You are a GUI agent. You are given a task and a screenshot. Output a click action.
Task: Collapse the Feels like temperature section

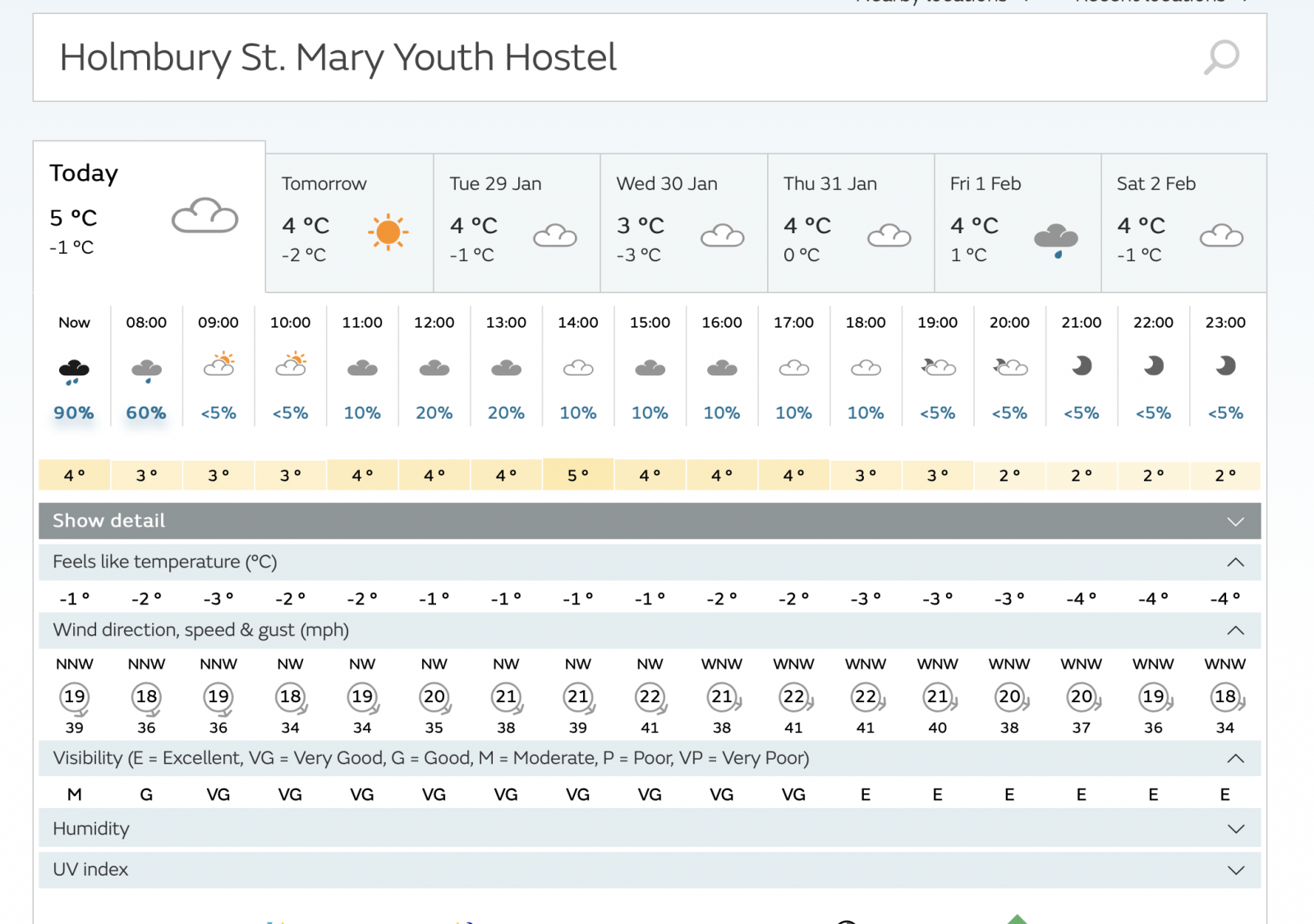[x=650, y=562]
